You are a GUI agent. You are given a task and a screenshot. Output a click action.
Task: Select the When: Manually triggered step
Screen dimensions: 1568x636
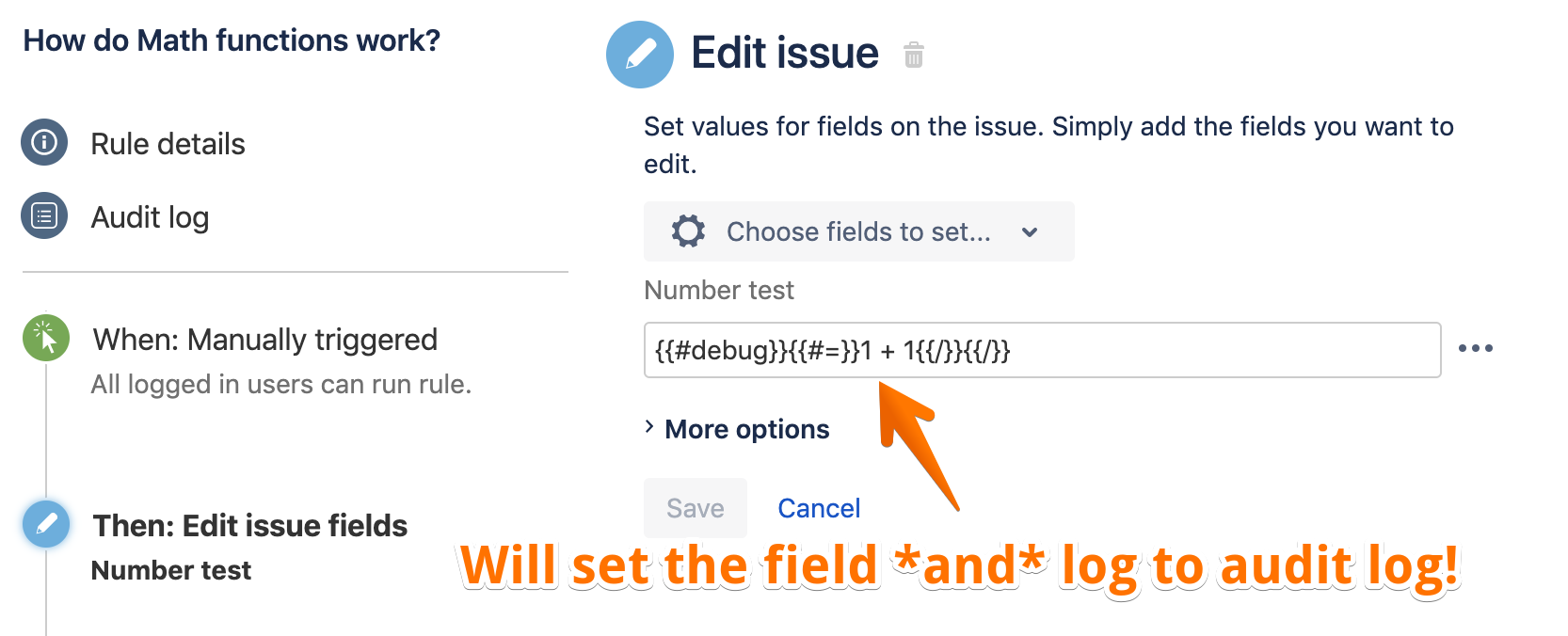pos(264,340)
